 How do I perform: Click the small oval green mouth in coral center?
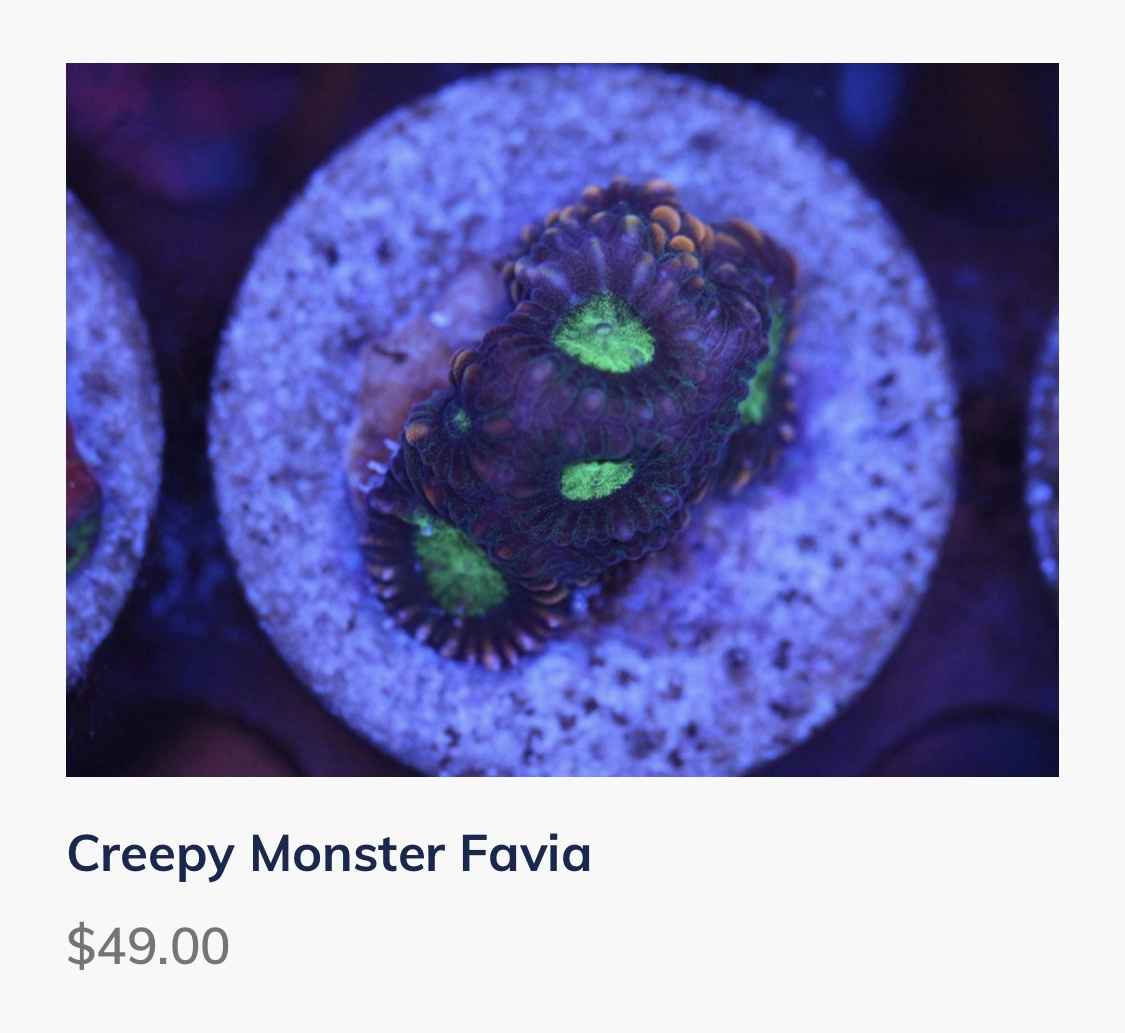(x=597, y=479)
